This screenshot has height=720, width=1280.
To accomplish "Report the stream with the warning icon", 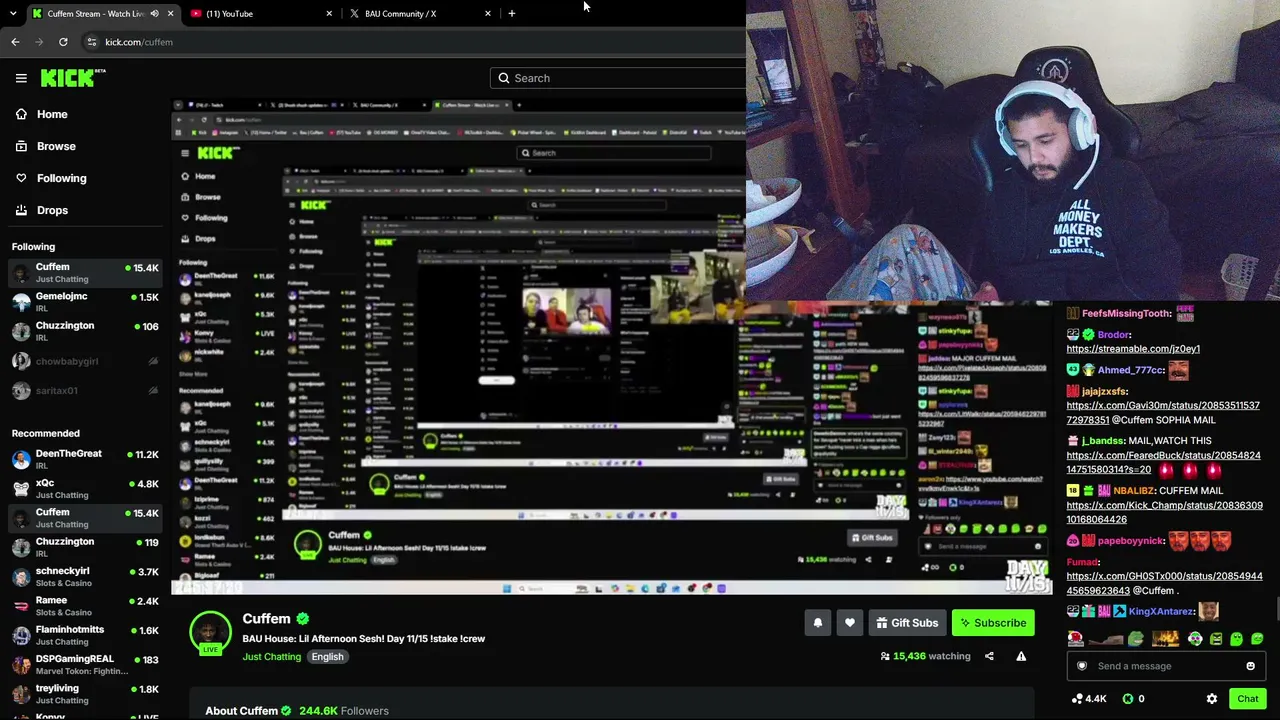I will (x=1021, y=656).
